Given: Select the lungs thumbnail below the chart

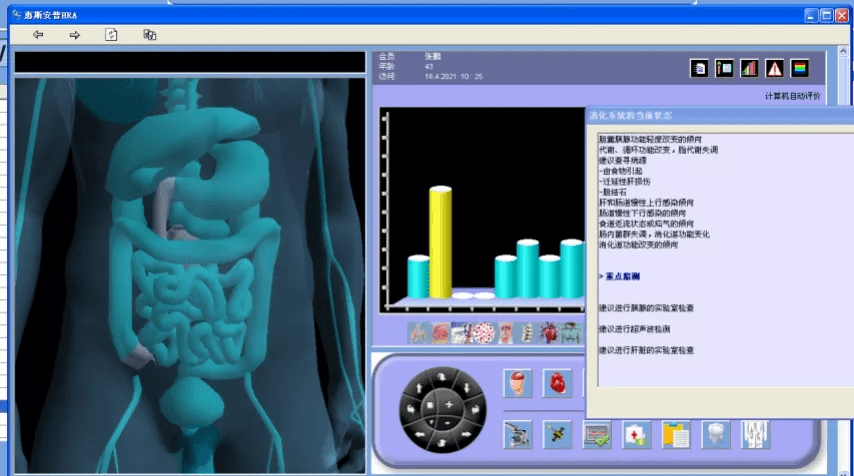Looking at the screenshot, I should 416,333.
